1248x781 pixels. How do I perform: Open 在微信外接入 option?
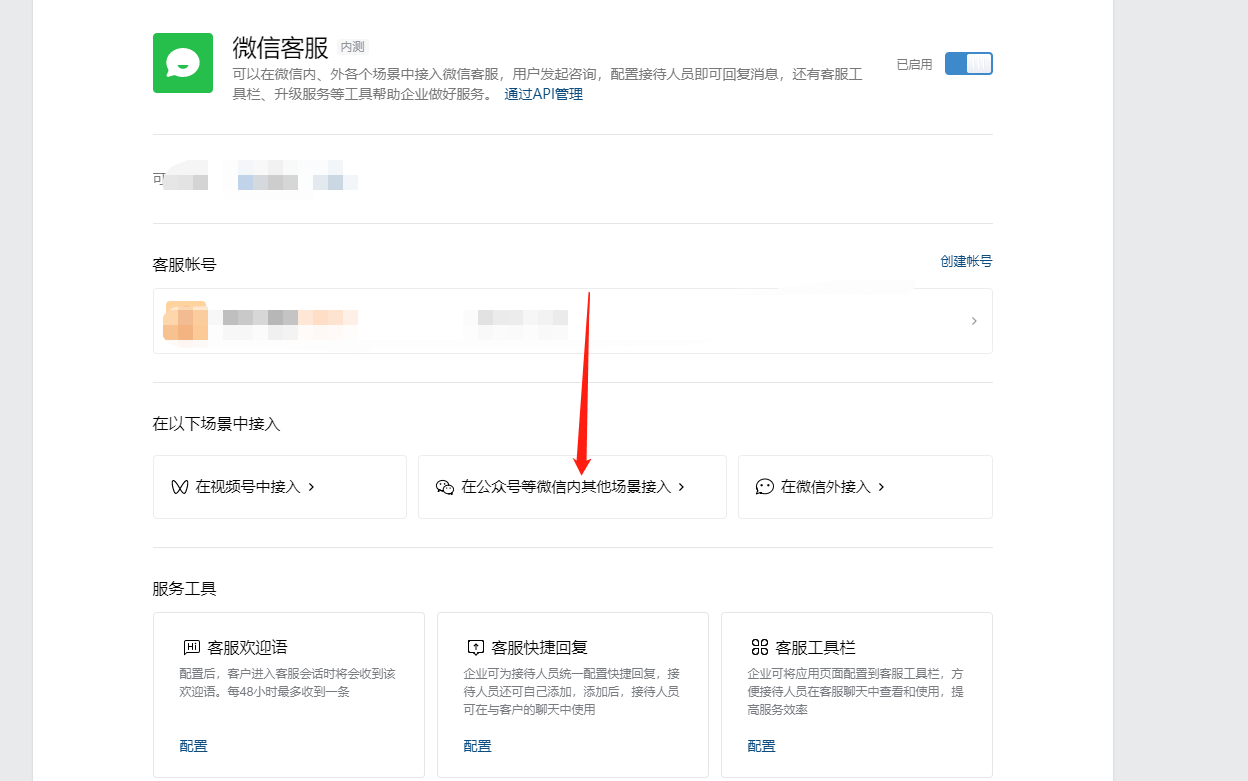865,487
